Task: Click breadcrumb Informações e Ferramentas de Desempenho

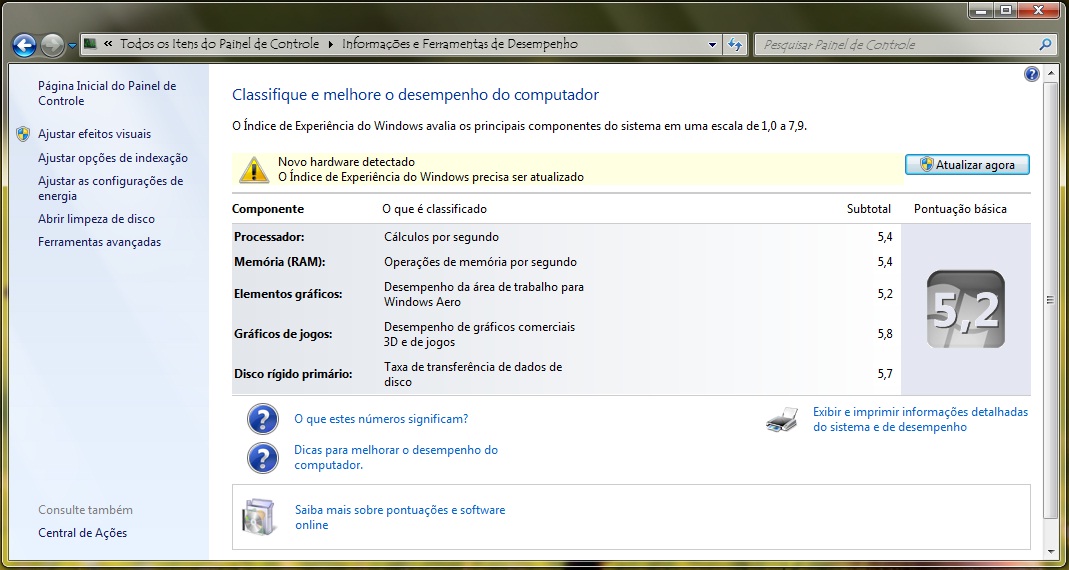Action: tap(460, 44)
